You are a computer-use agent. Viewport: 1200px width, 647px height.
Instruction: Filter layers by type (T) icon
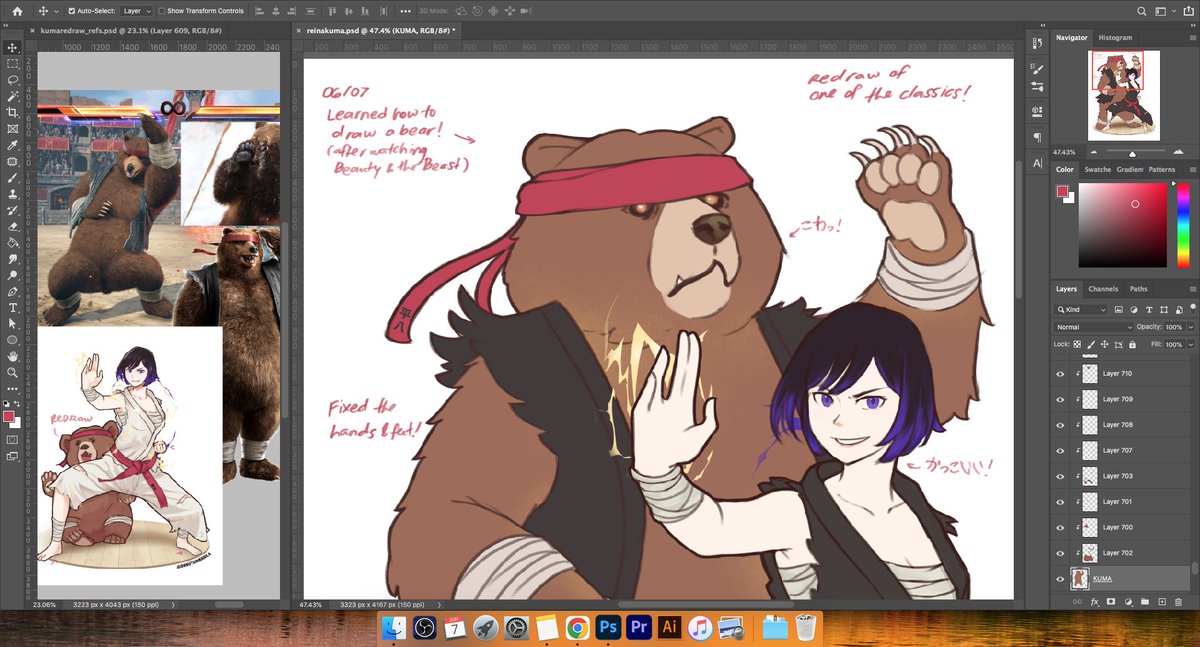pyautogui.click(x=1149, y=310)
